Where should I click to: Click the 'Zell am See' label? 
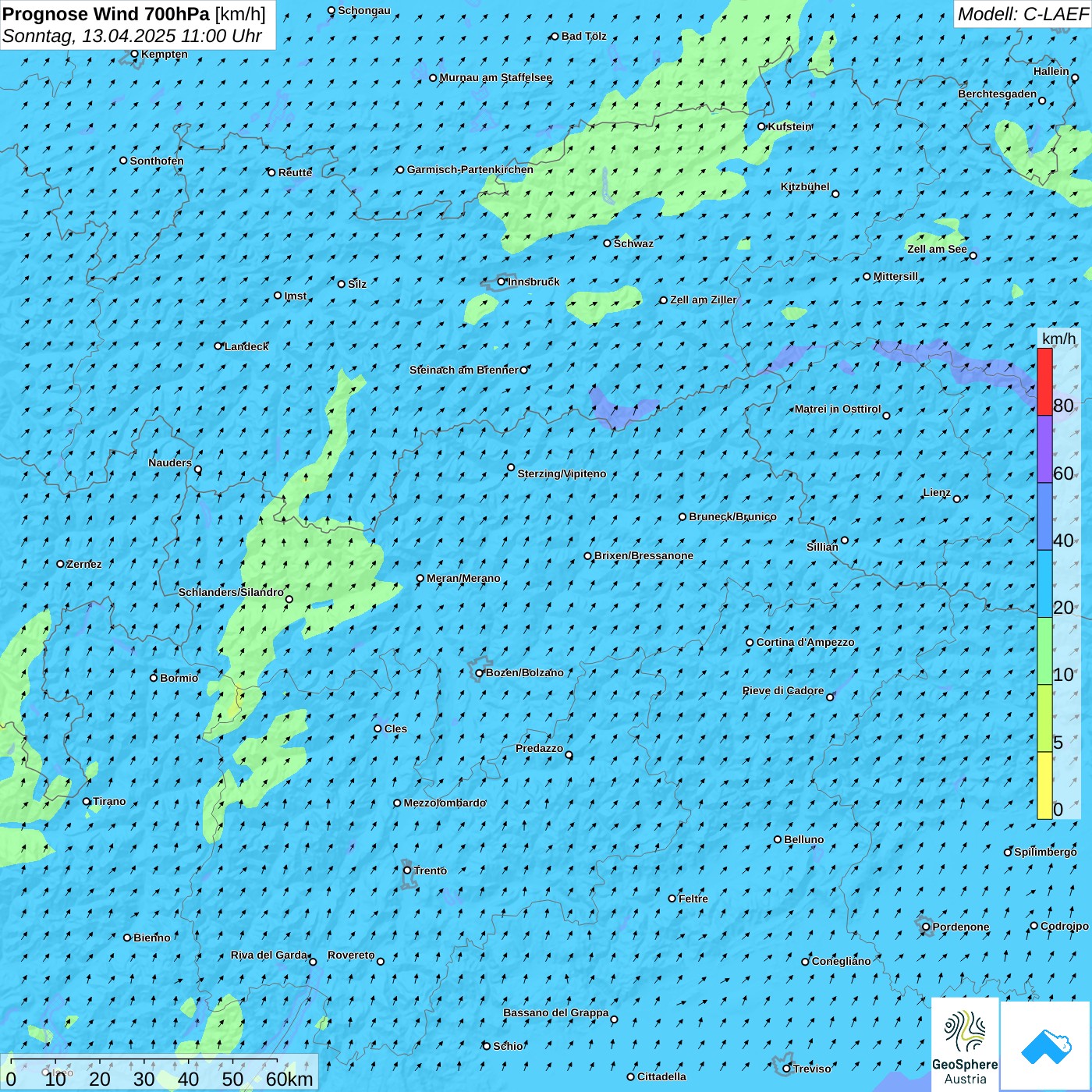click(937, 249)
